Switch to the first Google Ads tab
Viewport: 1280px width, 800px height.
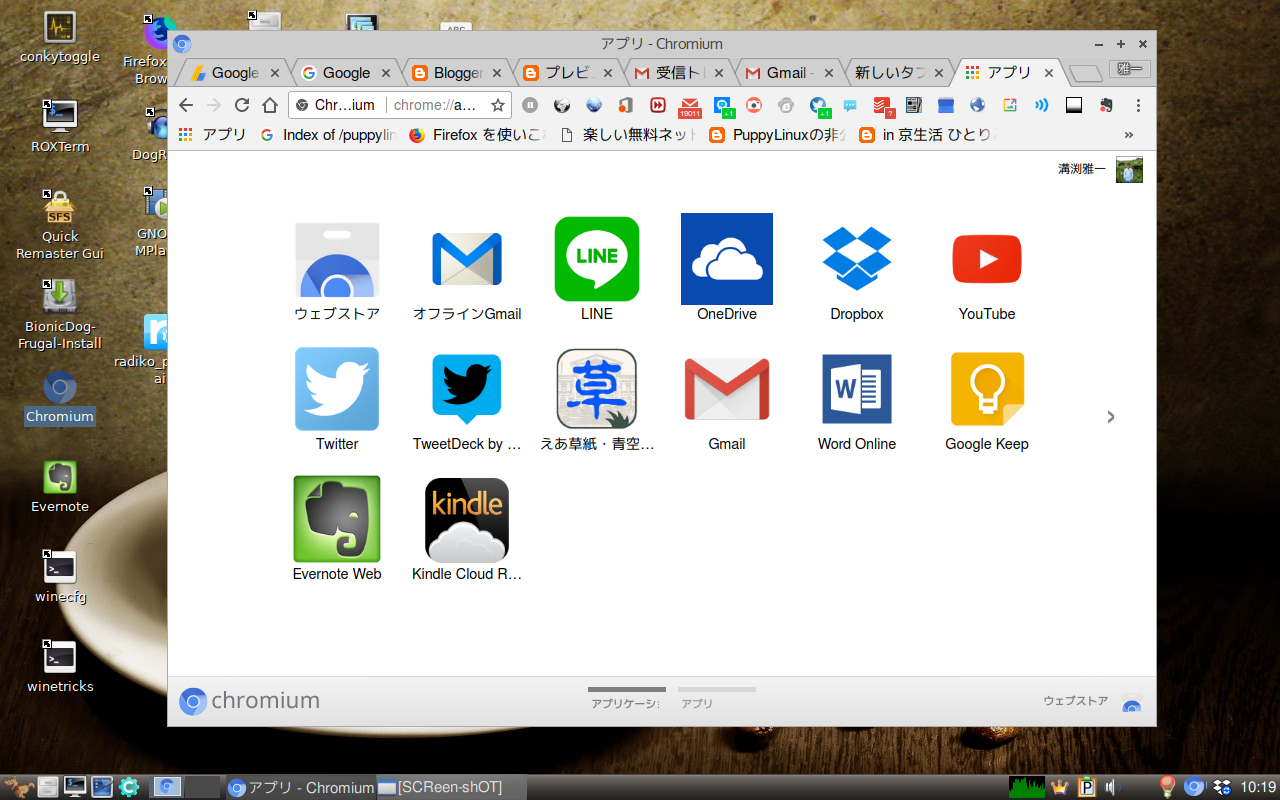(x=235, y=73)
